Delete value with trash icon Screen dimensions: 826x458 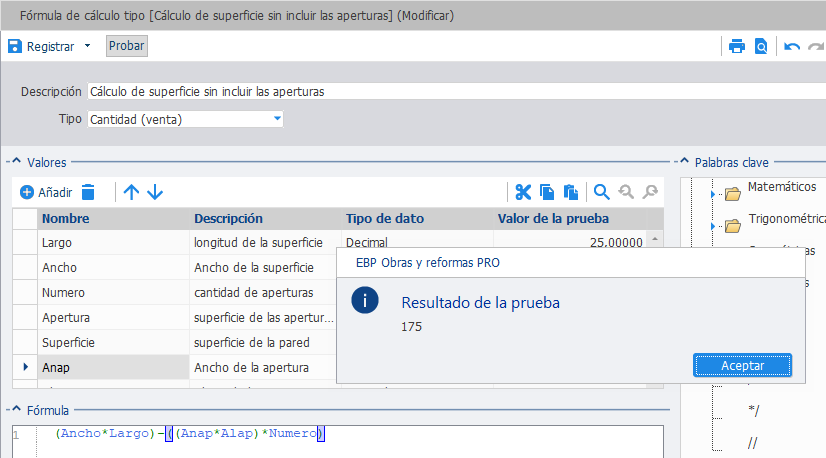pyautogui.click(x=88, y=192)
